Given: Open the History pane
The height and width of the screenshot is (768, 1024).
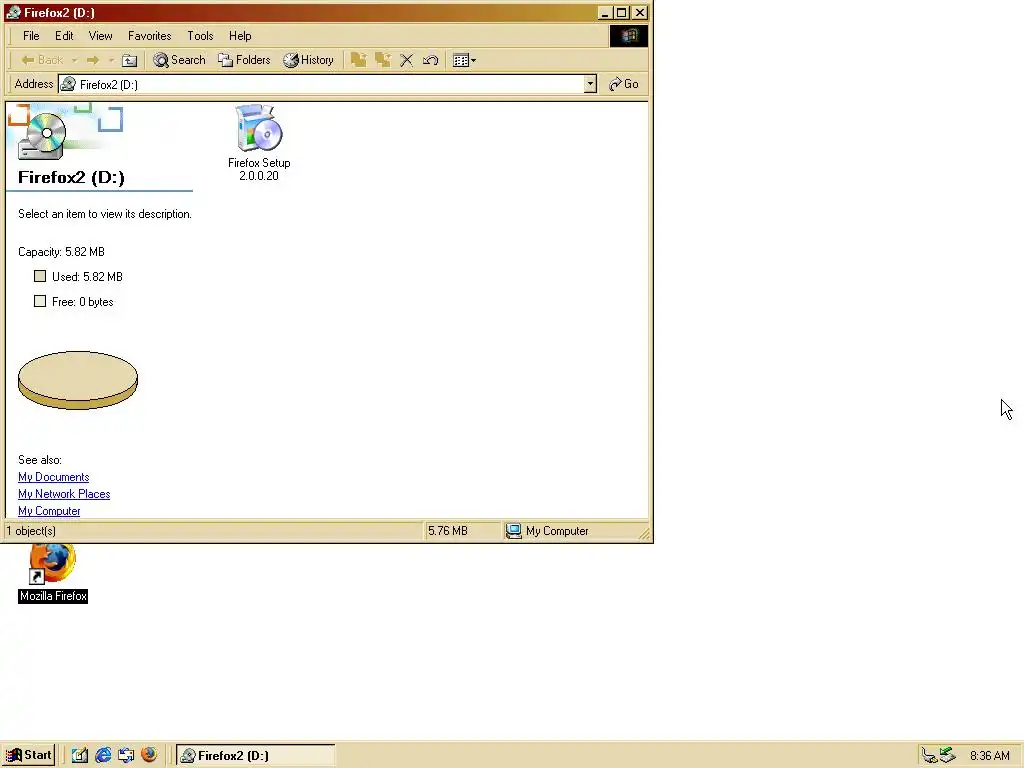Looking at the screenshot, I should [308, 60].
